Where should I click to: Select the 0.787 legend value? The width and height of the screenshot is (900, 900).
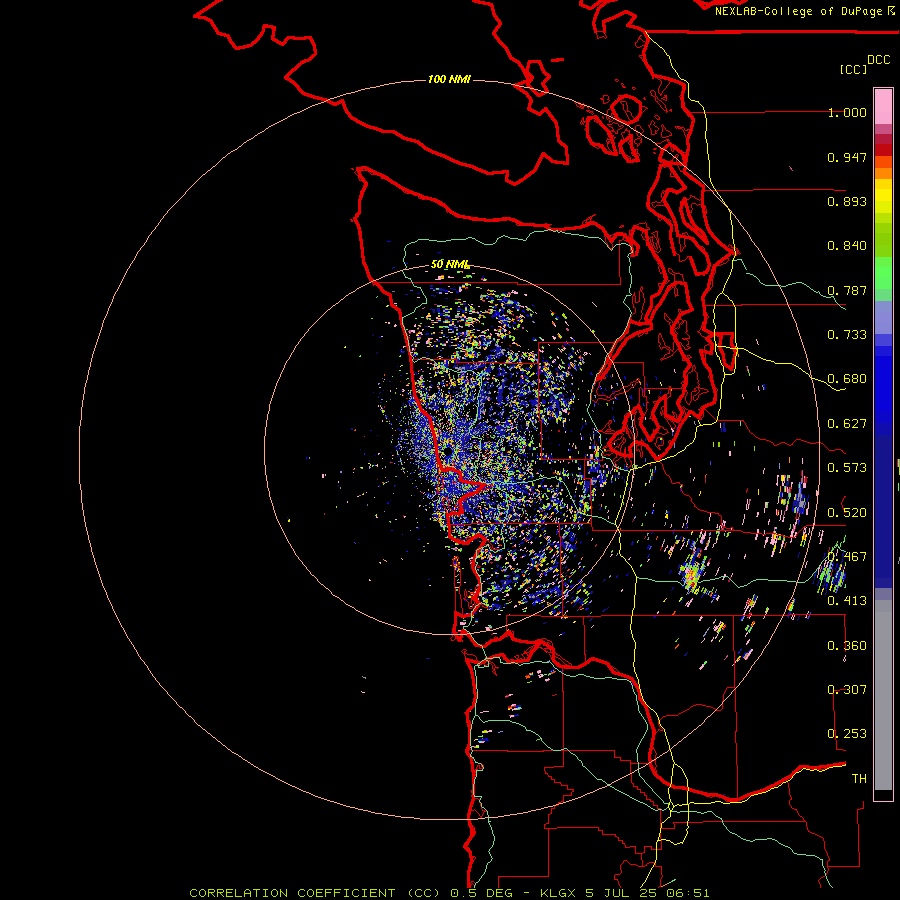(x=847, y=290)
